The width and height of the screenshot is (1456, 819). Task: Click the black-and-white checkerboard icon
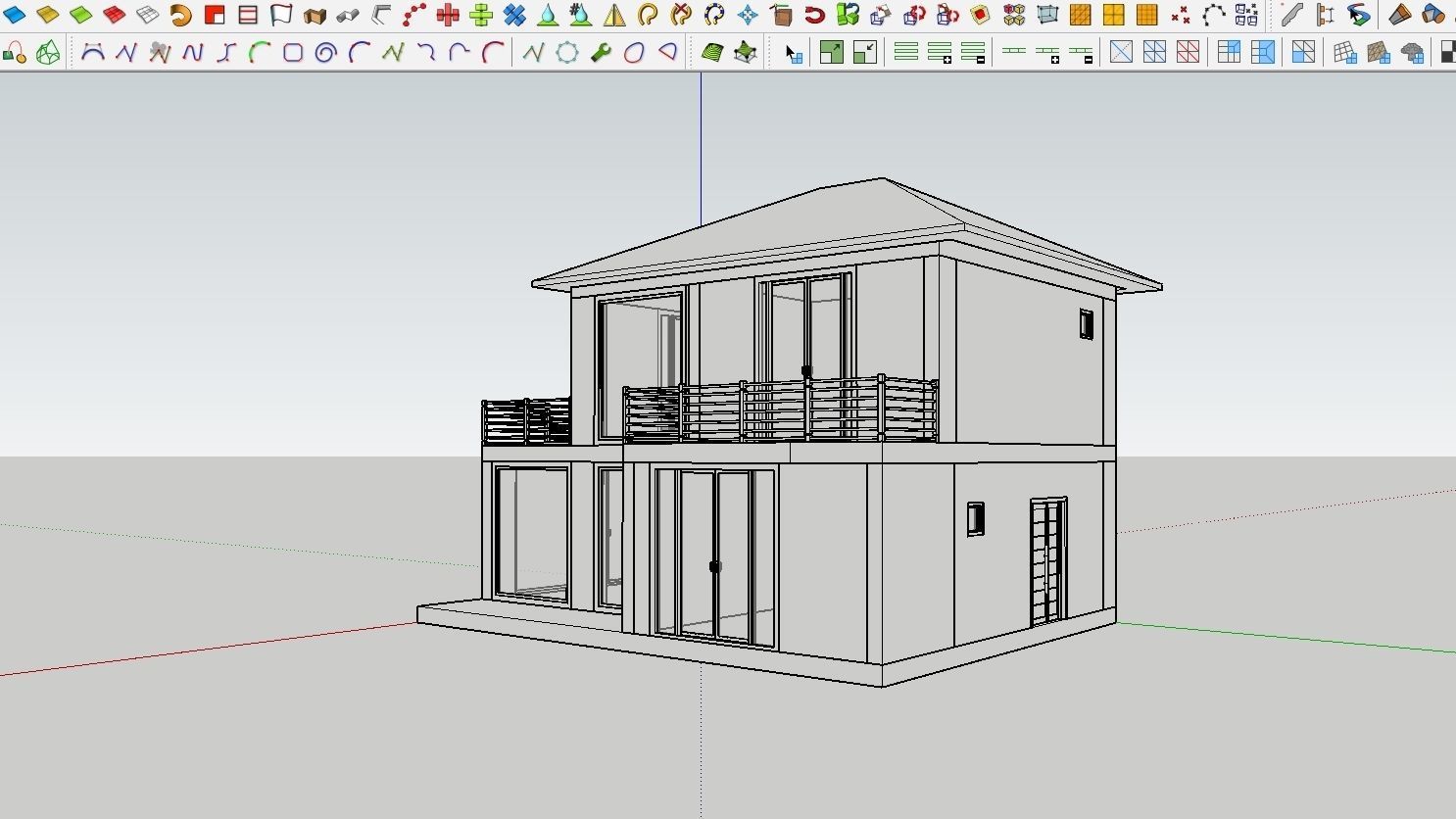[x=1447, y=53]
